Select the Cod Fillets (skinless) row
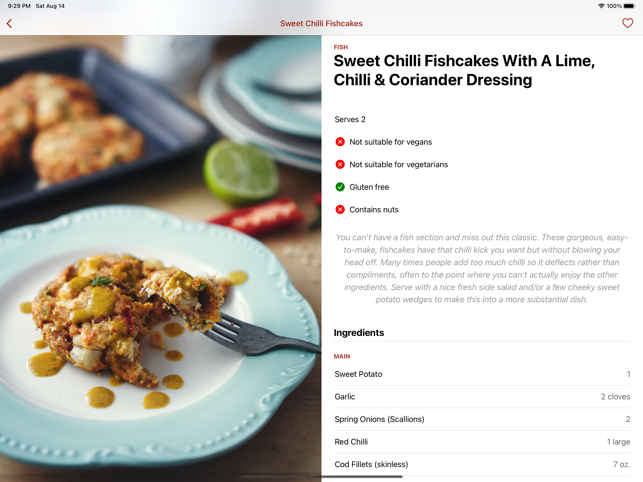 point(482,464)
